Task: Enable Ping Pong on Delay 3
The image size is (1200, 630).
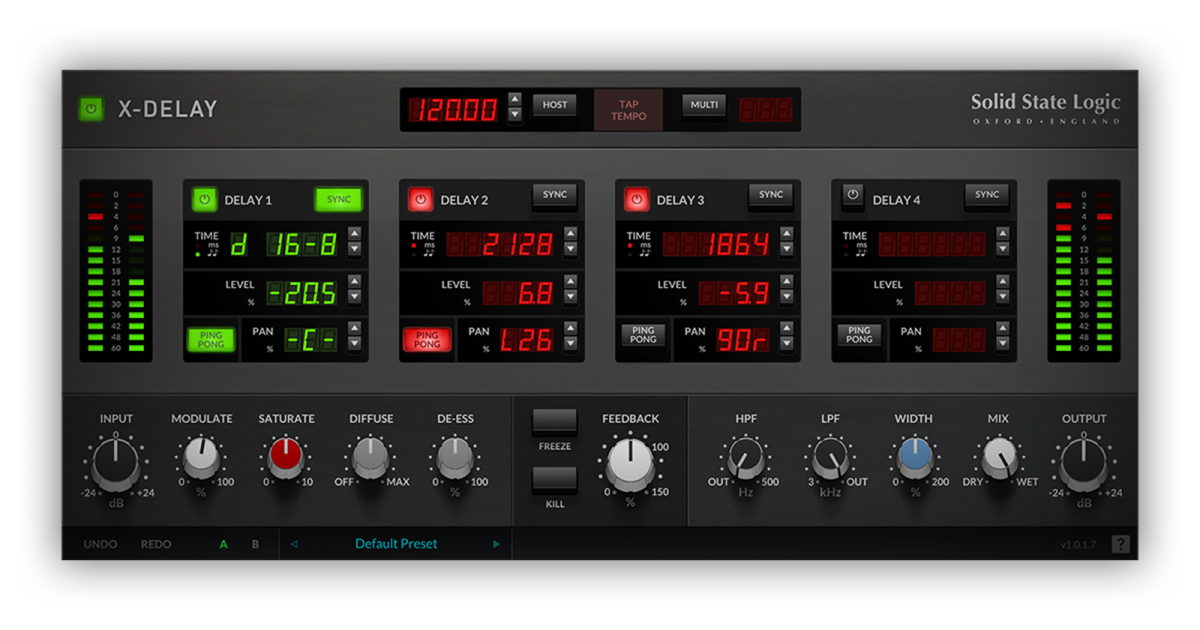Action: [x=643, y=335]
